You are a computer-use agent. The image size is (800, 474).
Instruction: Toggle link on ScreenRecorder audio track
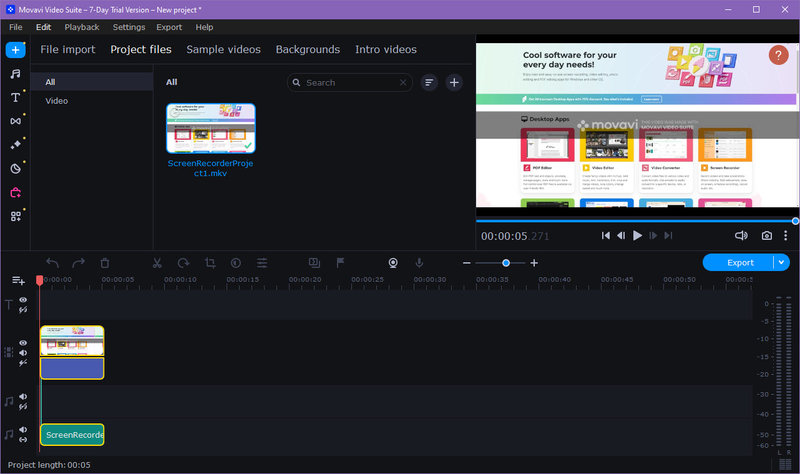click(23, 439)
